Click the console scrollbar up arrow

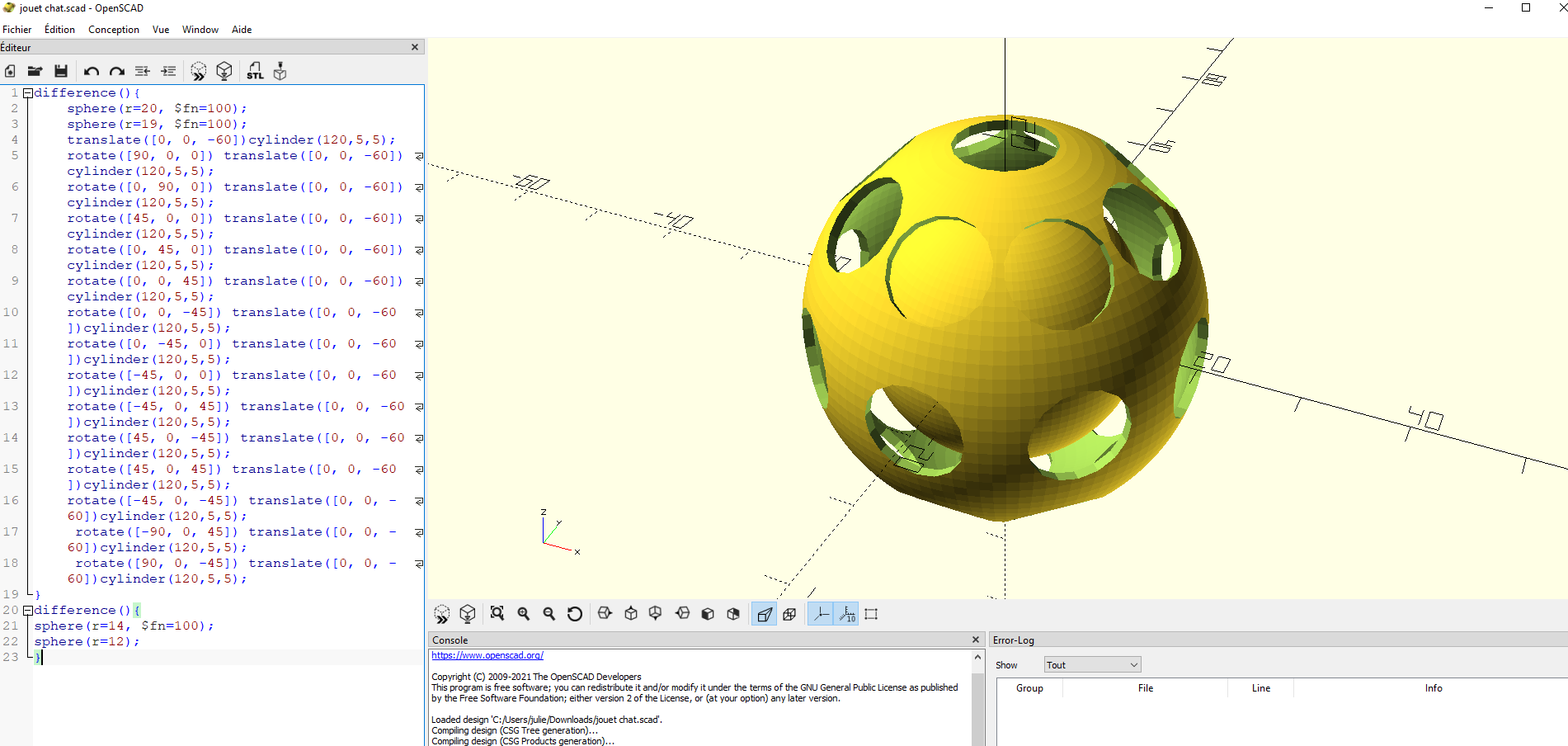point(978,658)
